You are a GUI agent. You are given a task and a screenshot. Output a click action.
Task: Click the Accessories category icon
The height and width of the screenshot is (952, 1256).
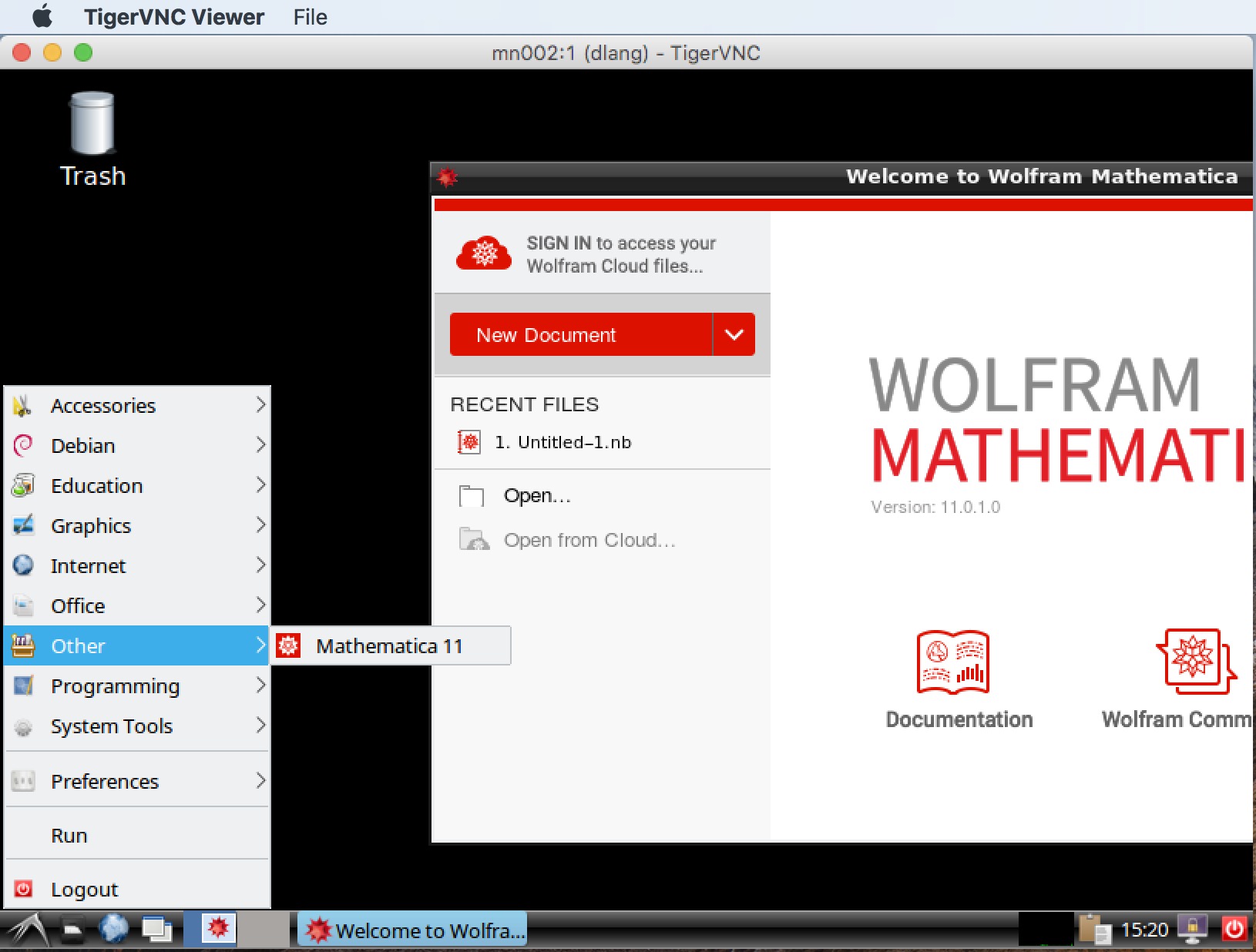[x=23, y=405]
